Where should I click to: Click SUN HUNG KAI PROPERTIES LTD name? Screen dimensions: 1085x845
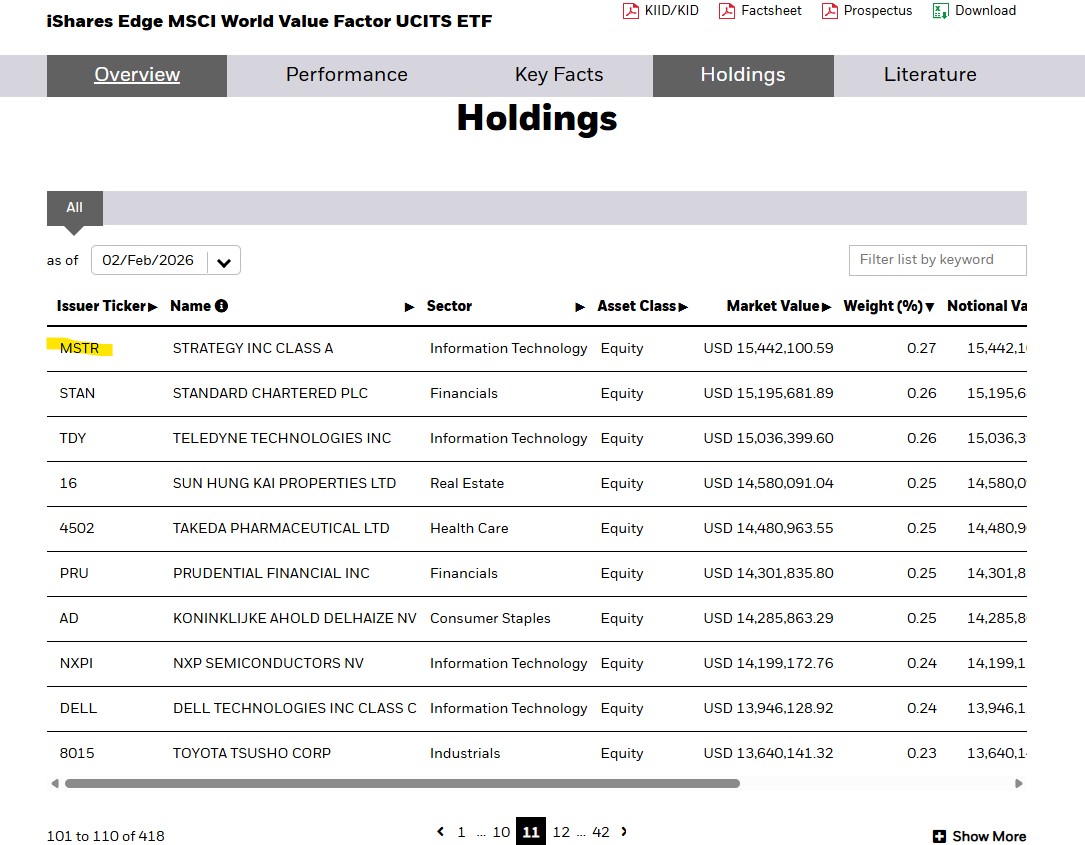(284, 483)
